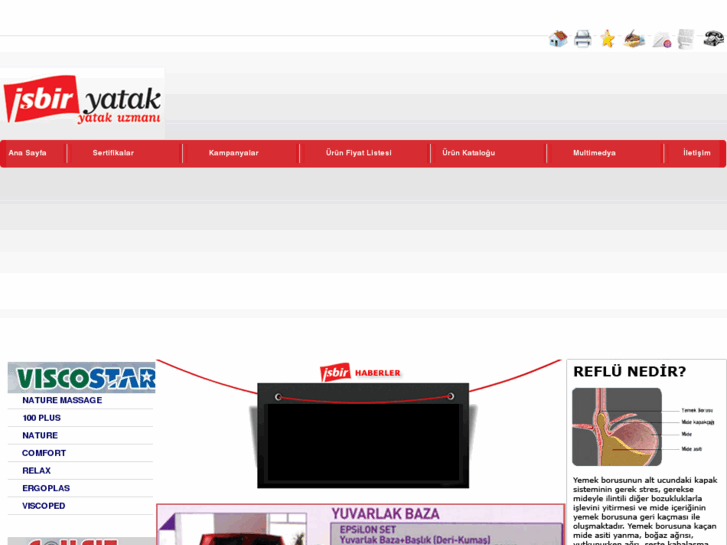Select the 100 PLUS product link
The height and width of the screenshot is (545, 727).
click(42, 418)
